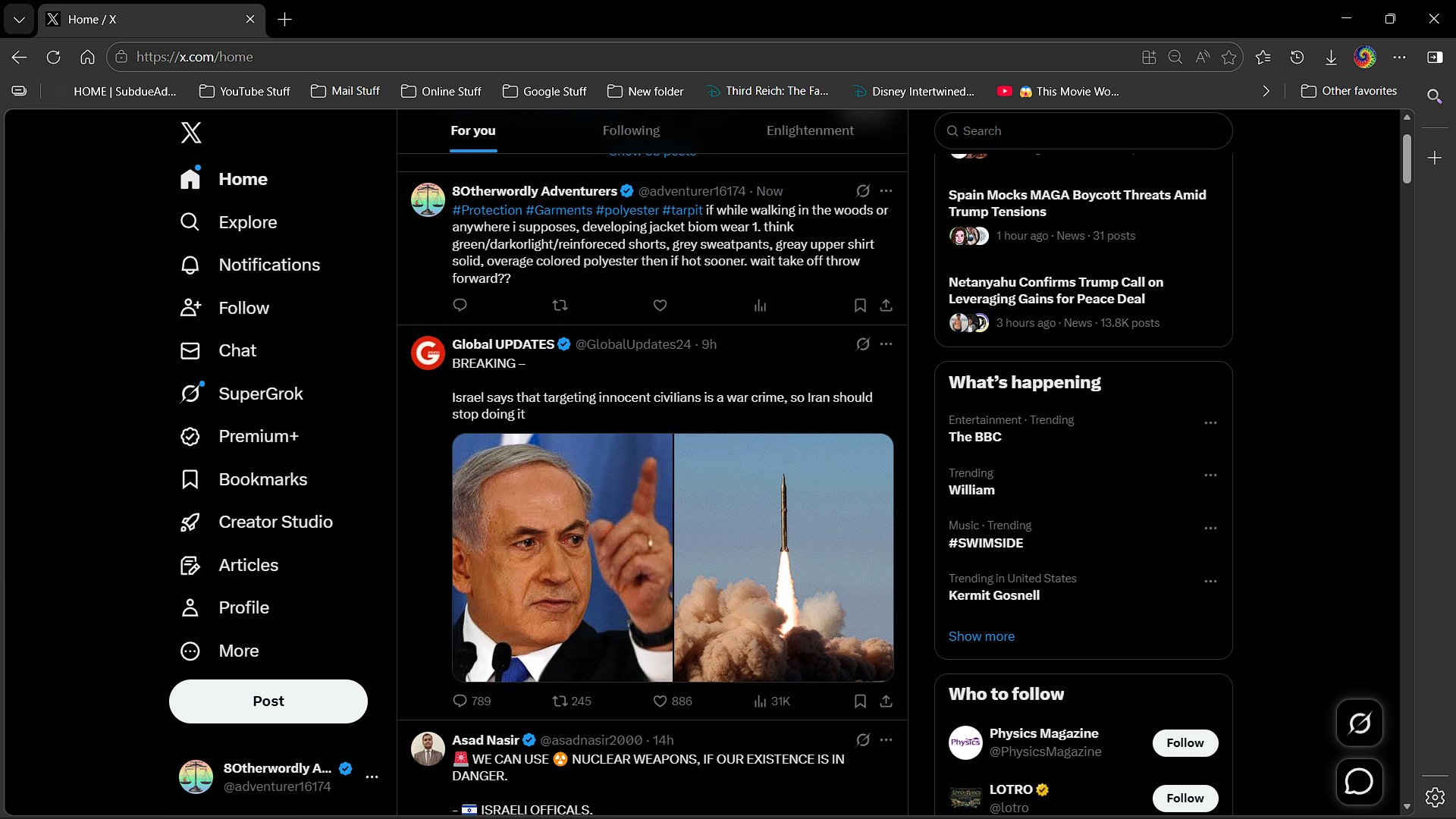Expand account menu next to @adventurer16174
Viewport: 1456px width, 819px height.
372,777
